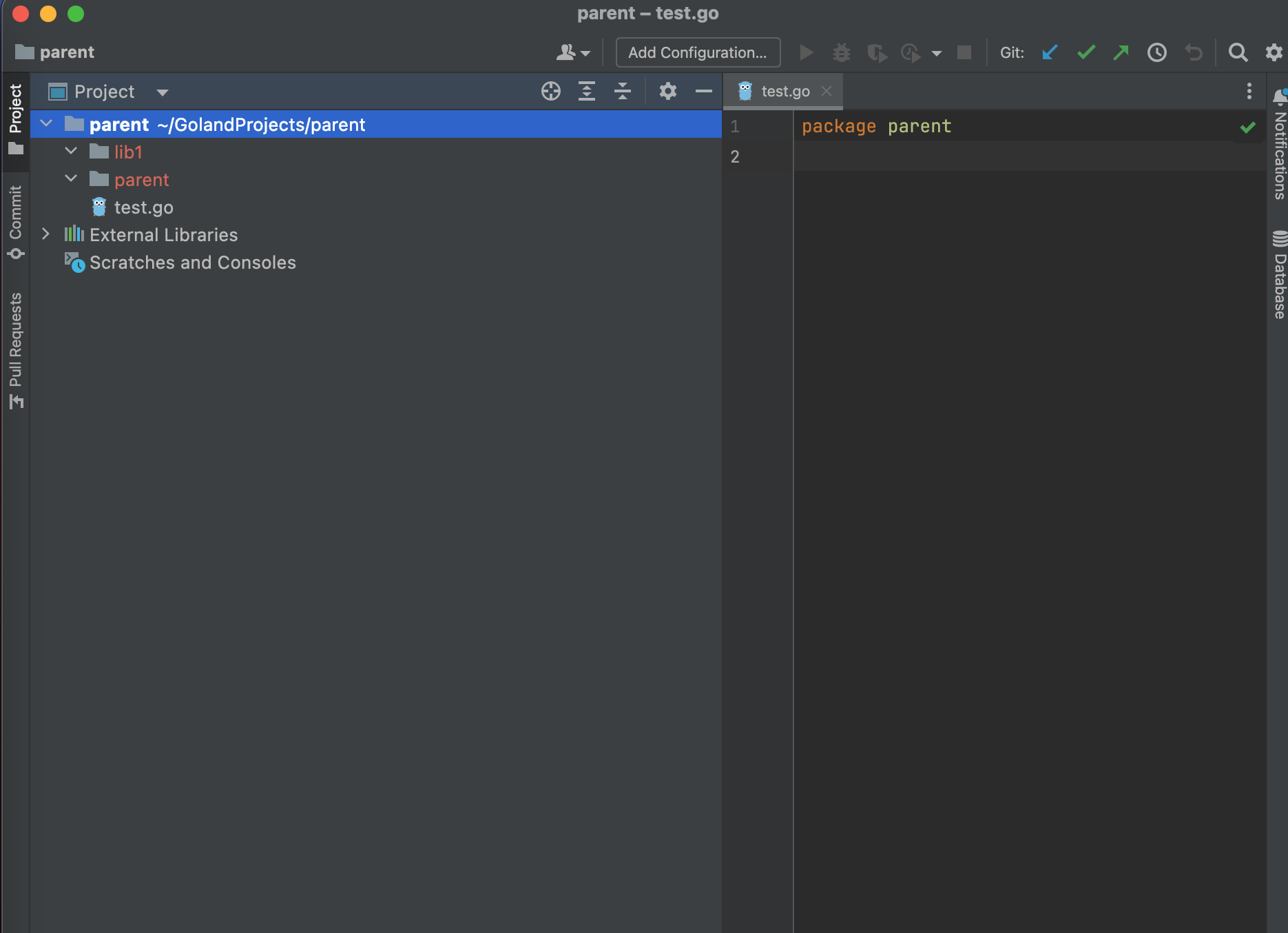1288x933 pixels.
Task: Click parent breadcrumb in navigation bar
Action: pos(55,52)
